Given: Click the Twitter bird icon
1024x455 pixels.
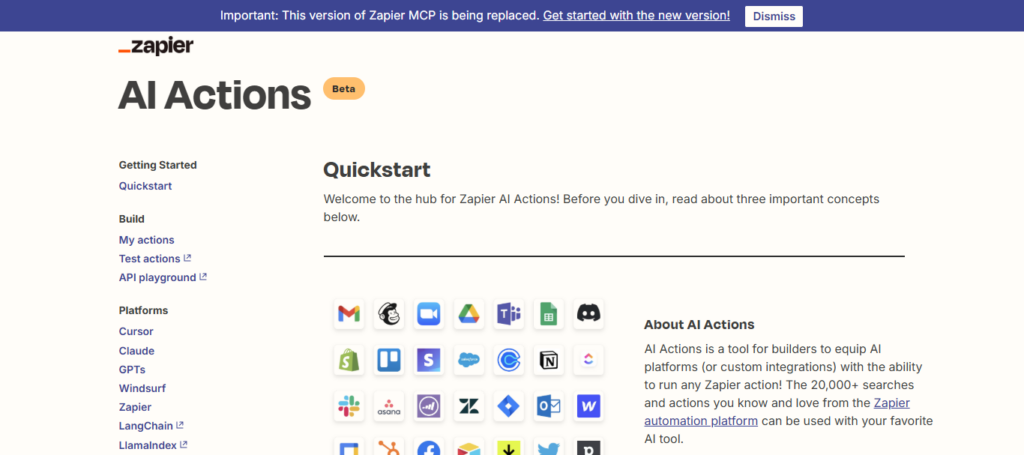Looking at the screenshot, I should tap(549, 447).
